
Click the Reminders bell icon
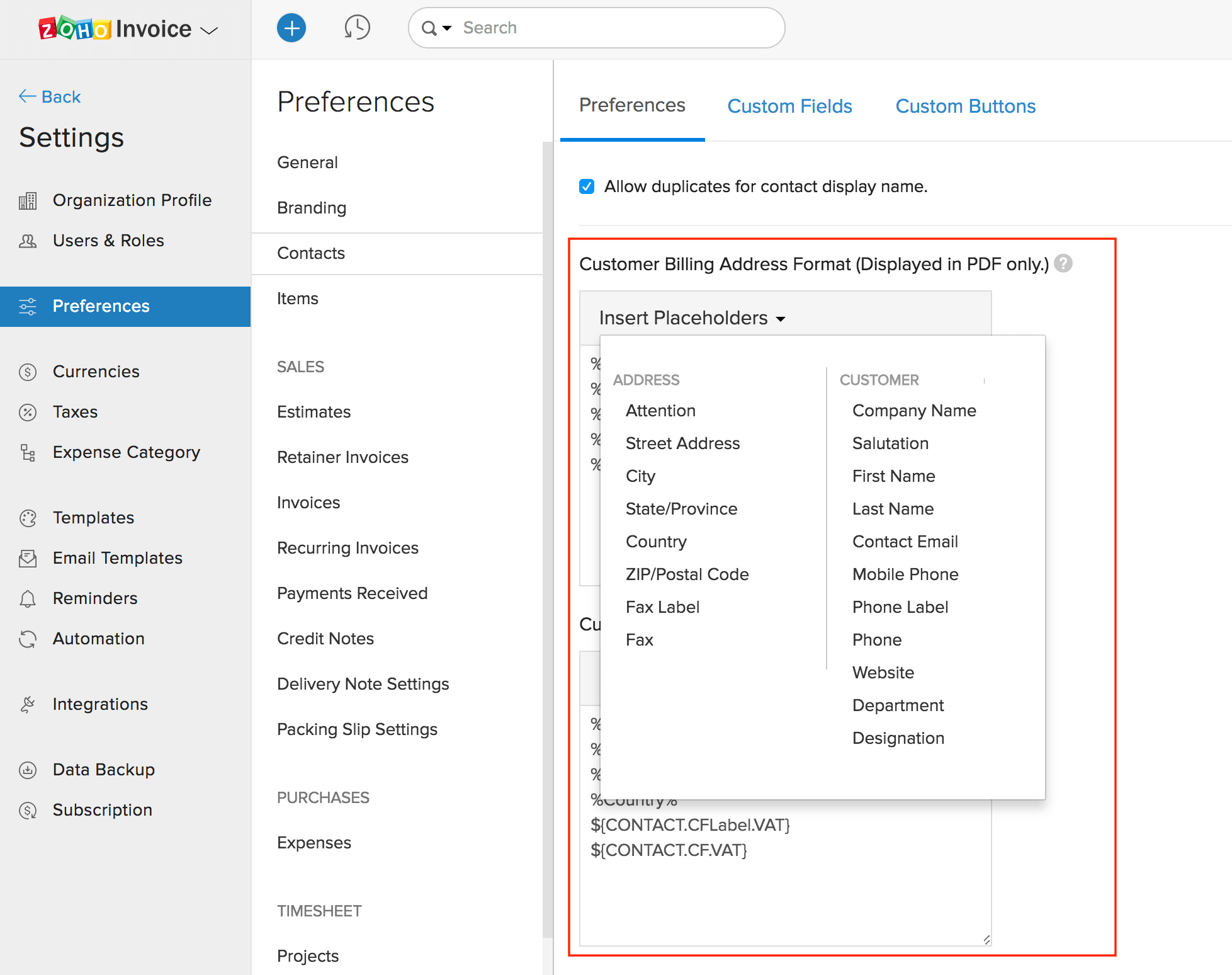[x=28, y=599]
